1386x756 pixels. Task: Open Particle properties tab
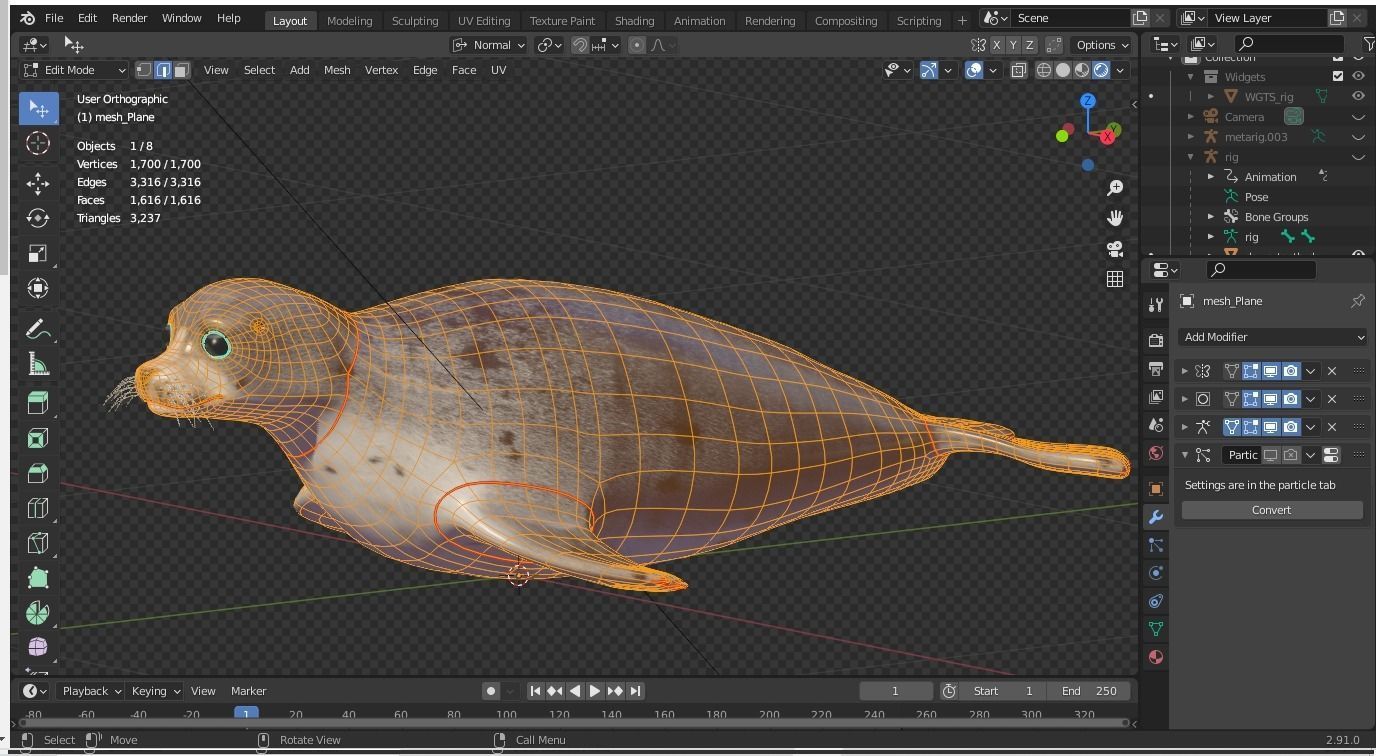tap(1156, 545)
